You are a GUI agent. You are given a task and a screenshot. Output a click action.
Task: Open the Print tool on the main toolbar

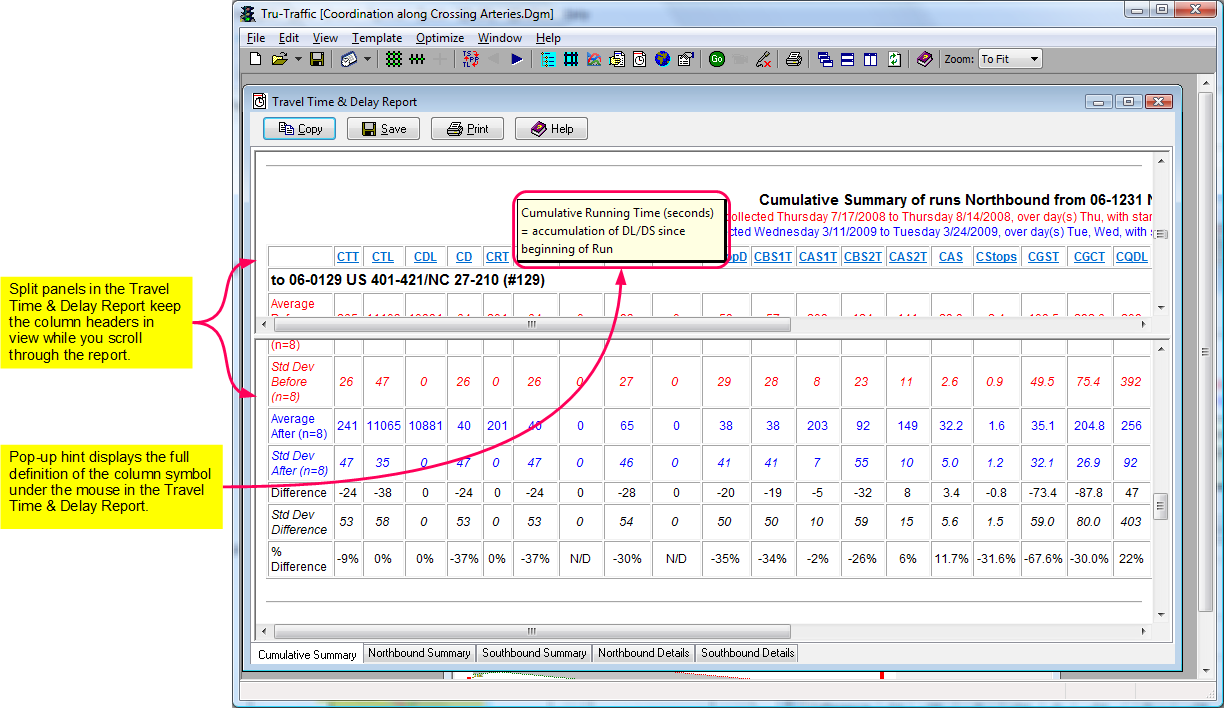(x=793, y=59)
